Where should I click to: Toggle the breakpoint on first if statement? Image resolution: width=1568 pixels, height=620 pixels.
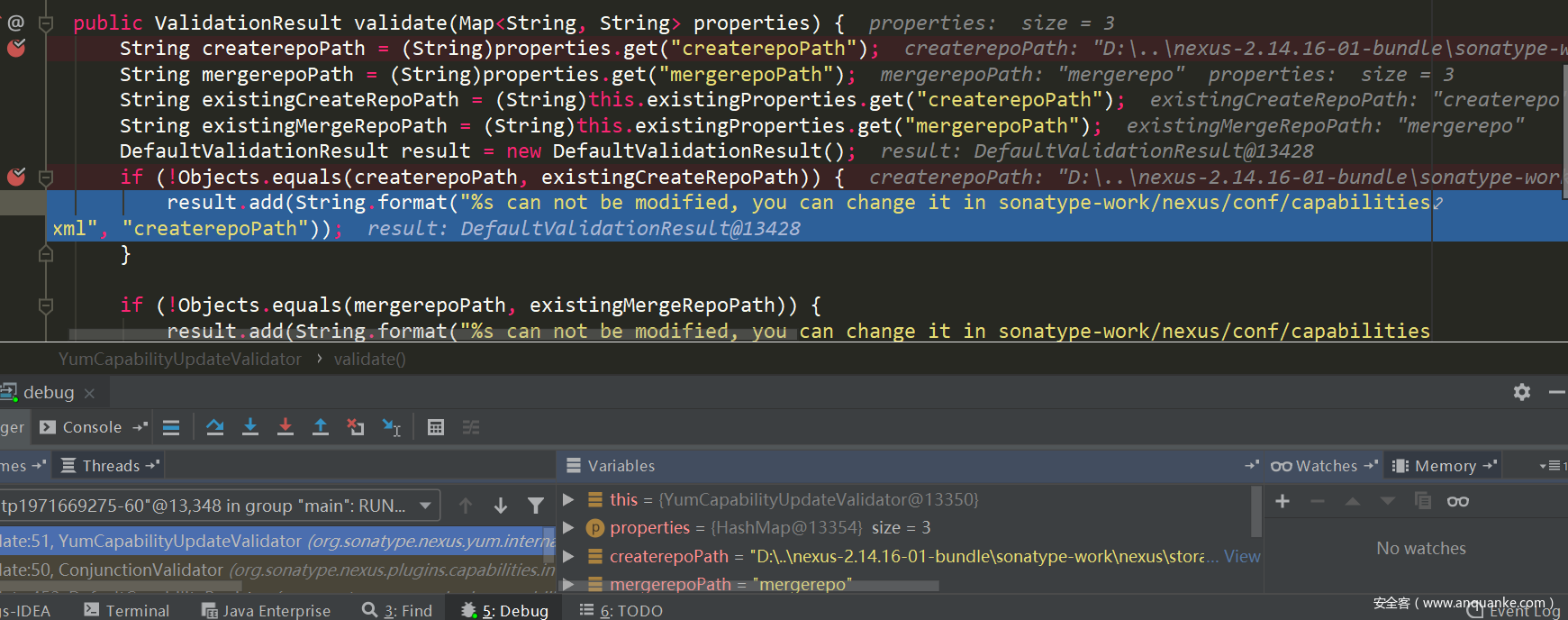coord(16,177)
